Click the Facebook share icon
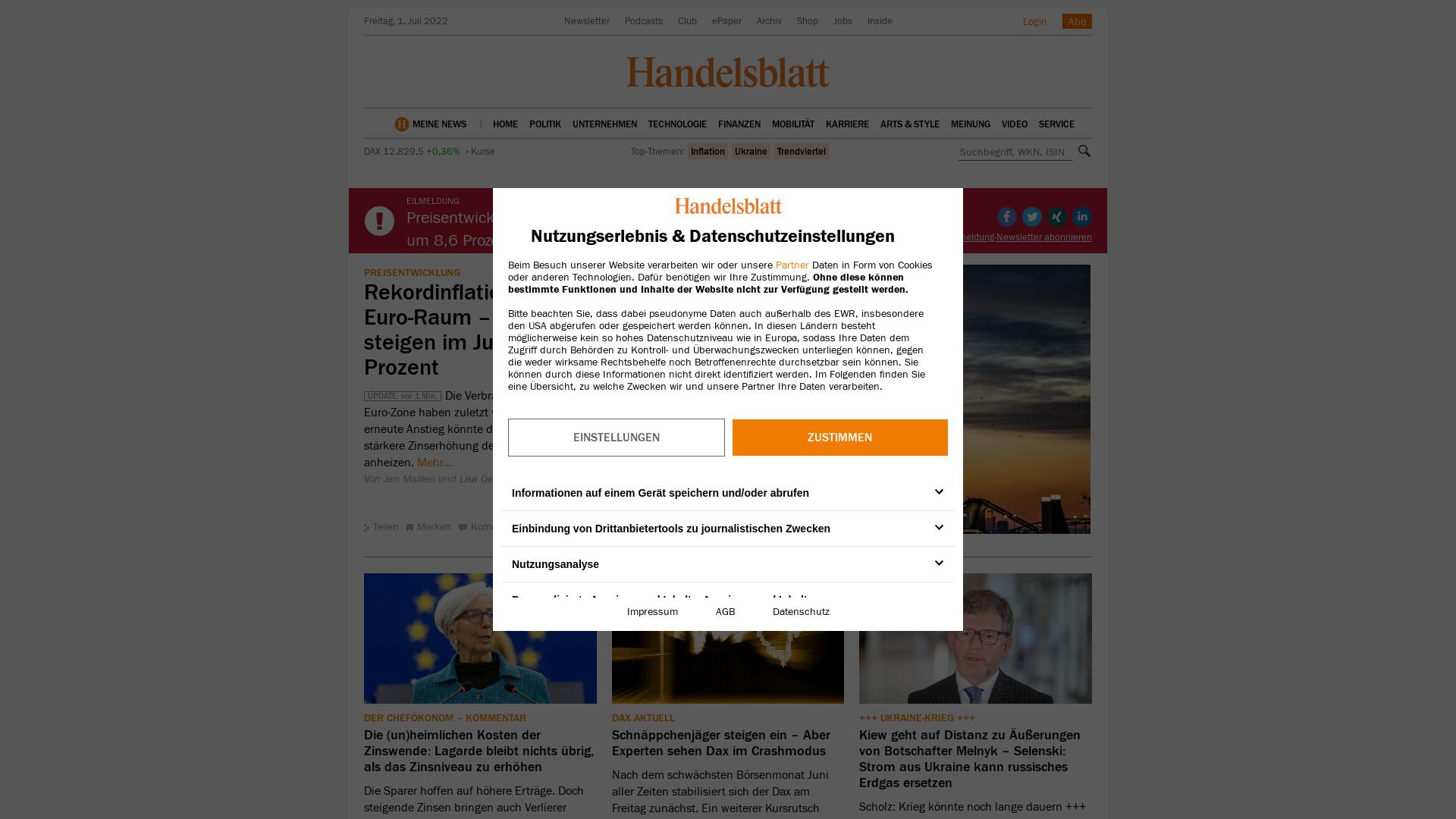This screenshot has height=819, width=1456. 1006,216
